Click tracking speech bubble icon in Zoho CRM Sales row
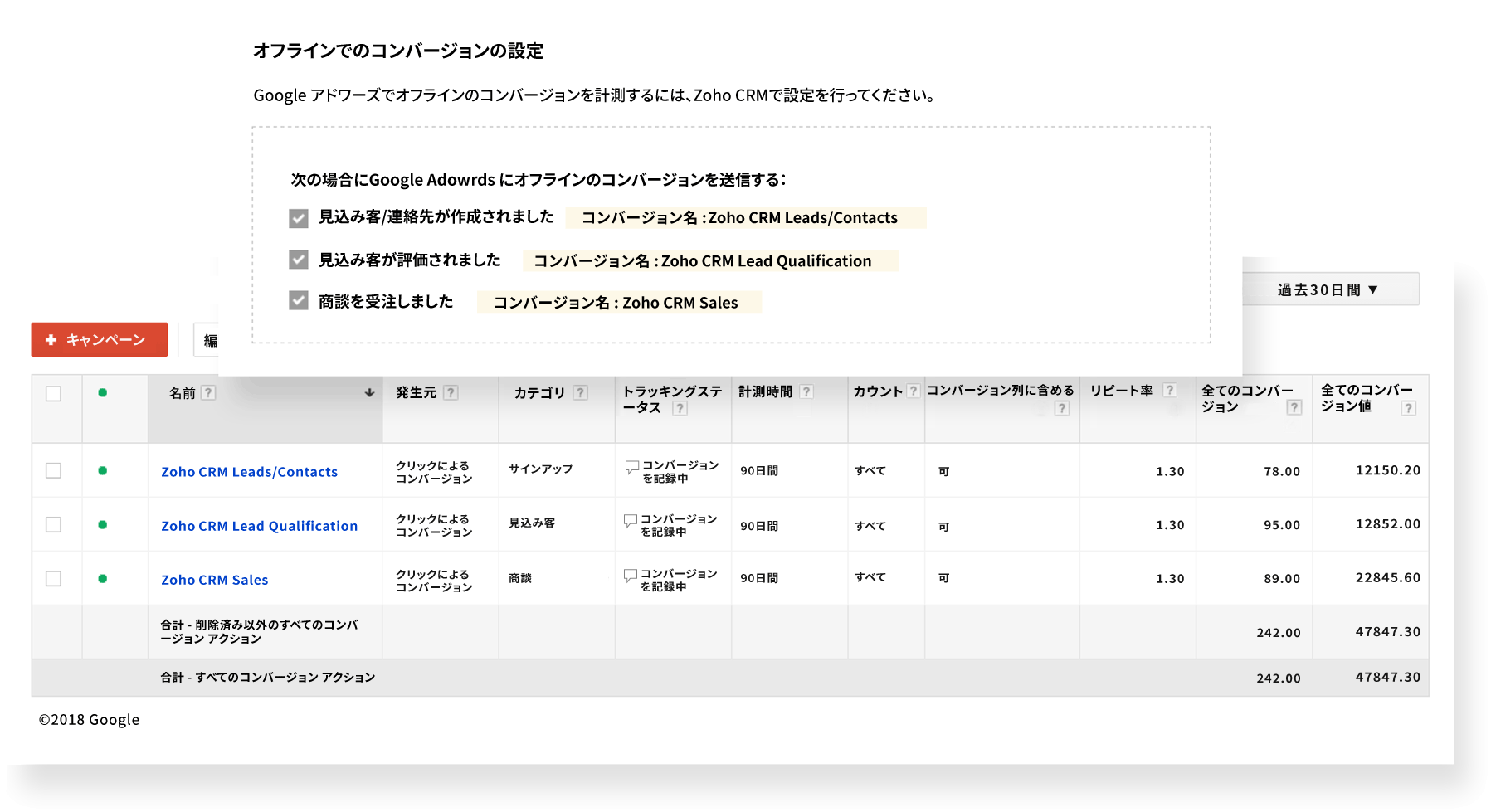Image resolution: width=1491 pixels, height=812 pixels. point(631,576)
